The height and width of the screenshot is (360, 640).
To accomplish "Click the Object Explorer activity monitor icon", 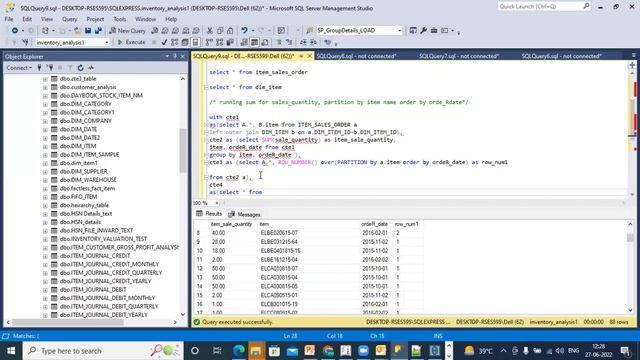I will pyautogui.click(x=91, y=68).
